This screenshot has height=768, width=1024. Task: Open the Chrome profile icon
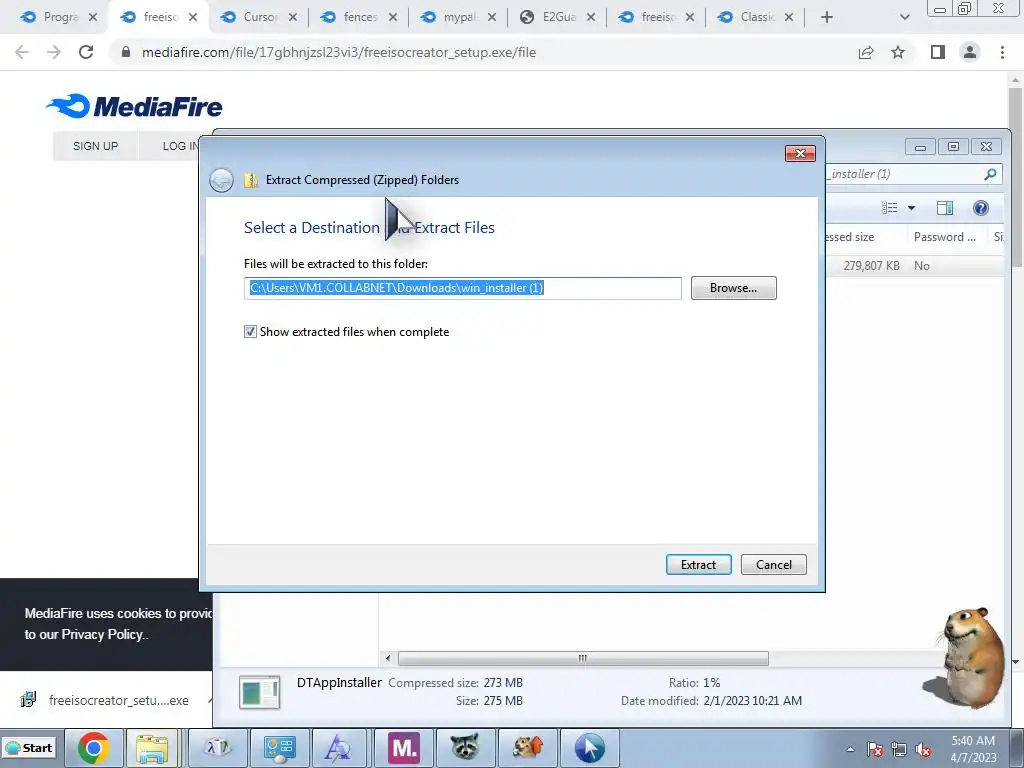(x=970, y=52)
